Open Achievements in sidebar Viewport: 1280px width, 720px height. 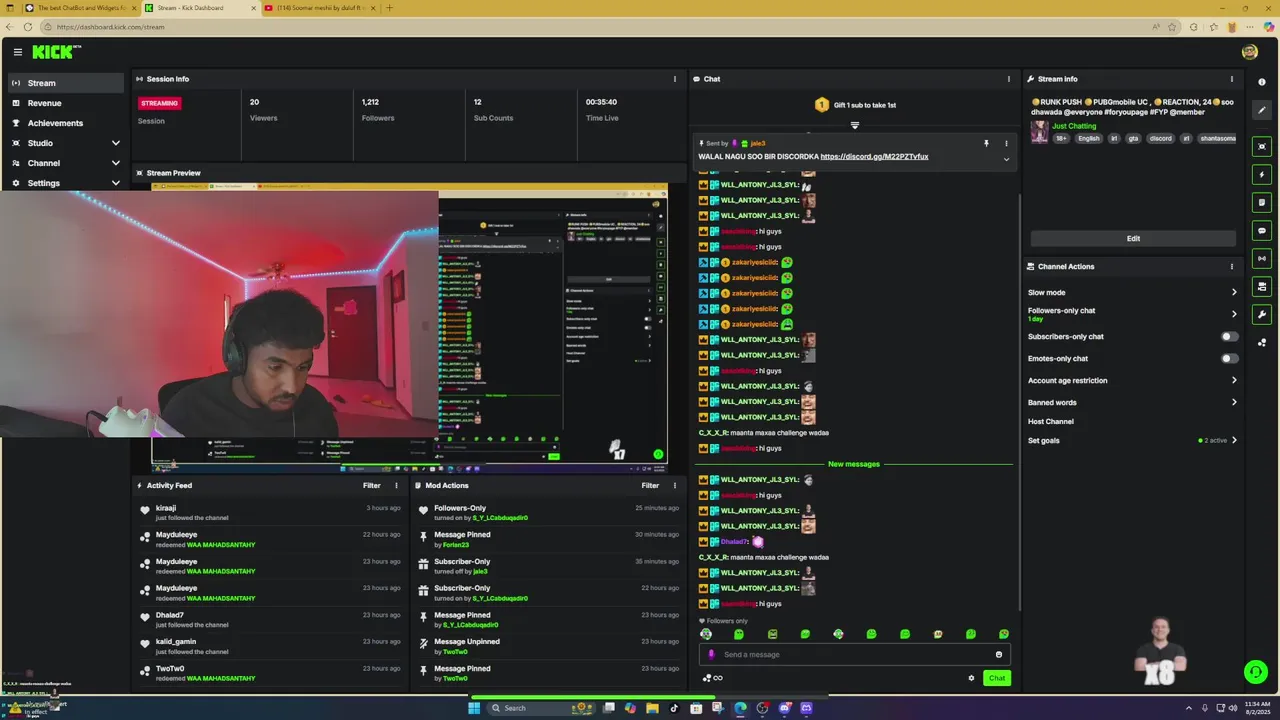click(x=64, y=123)
